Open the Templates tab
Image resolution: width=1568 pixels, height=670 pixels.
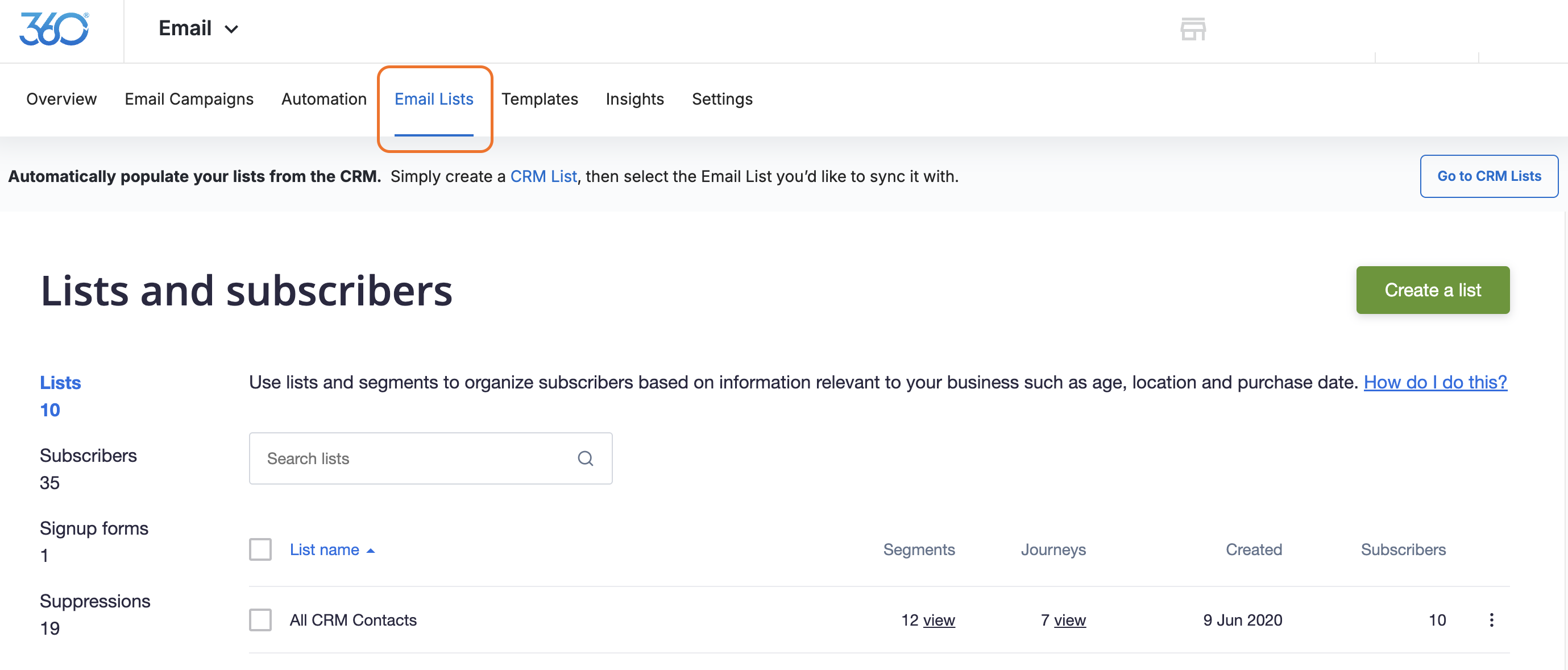pyautogui.click(x=540, y=98)
